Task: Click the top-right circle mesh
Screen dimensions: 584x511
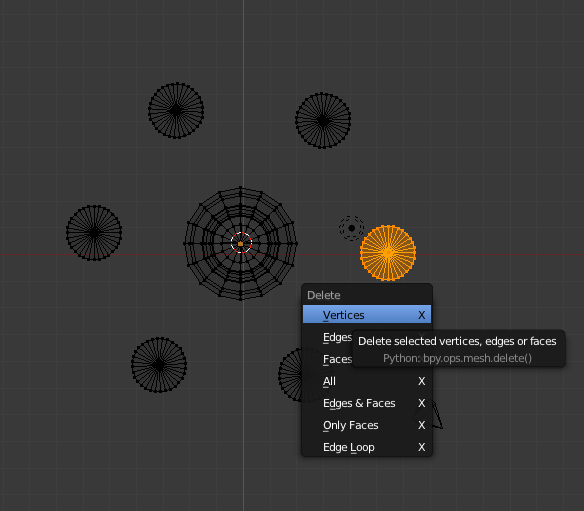Action: tap(323, 121)
